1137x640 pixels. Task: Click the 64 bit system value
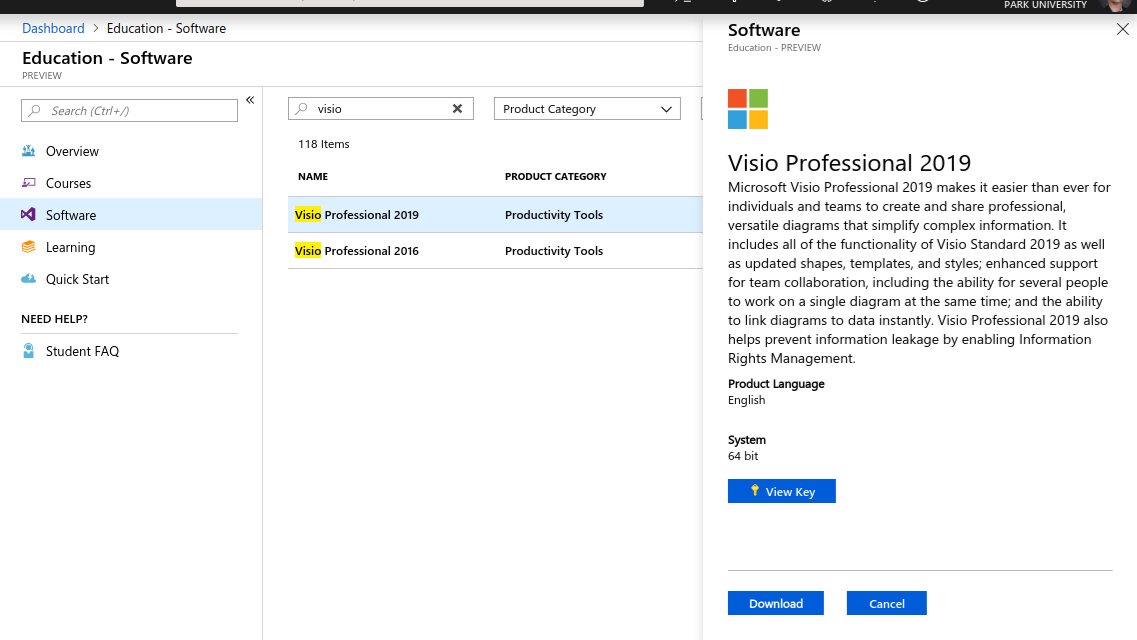pyautogui.click(x=743, y=456)
